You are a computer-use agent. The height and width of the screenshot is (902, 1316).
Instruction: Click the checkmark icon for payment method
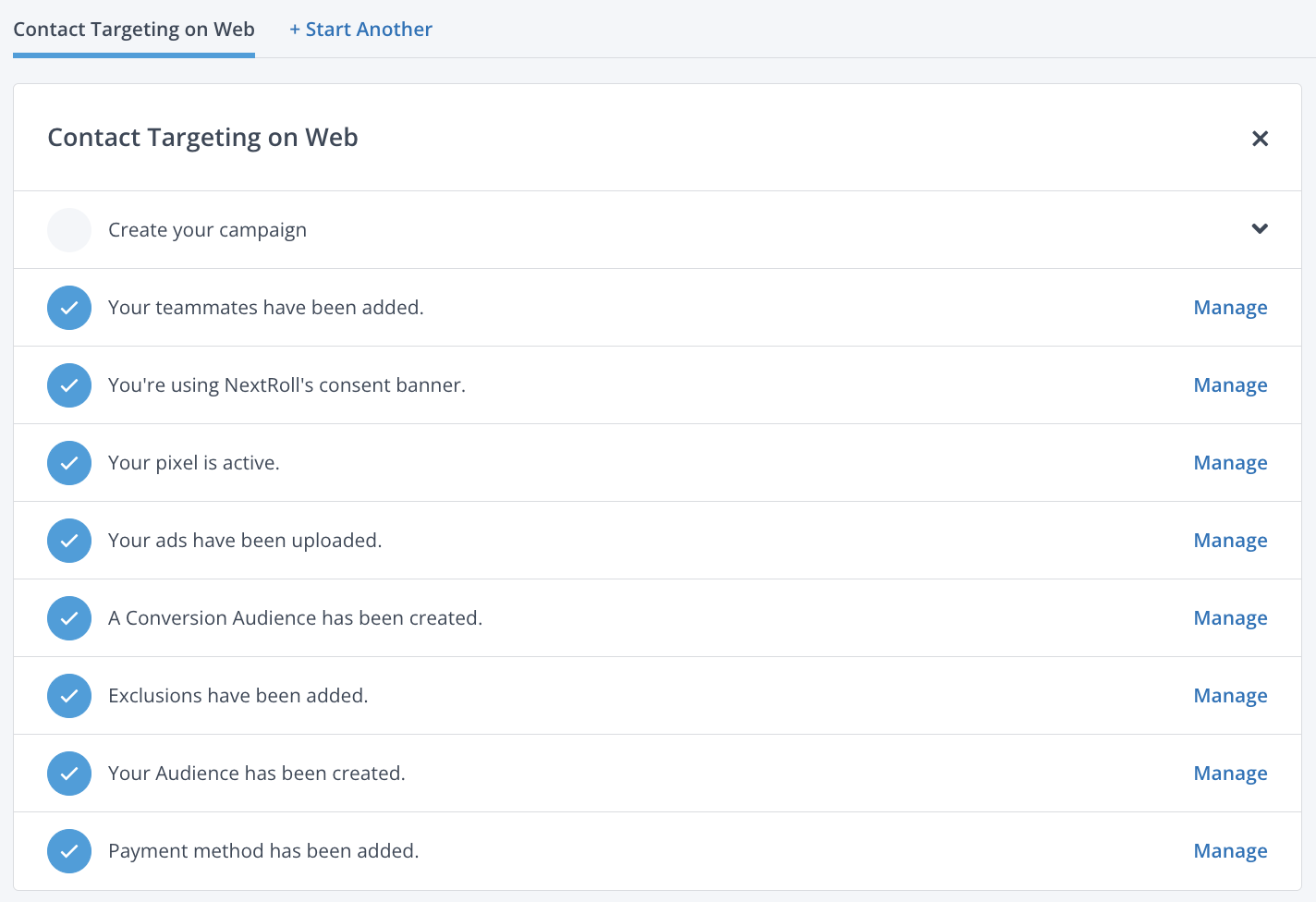point(69,851)
